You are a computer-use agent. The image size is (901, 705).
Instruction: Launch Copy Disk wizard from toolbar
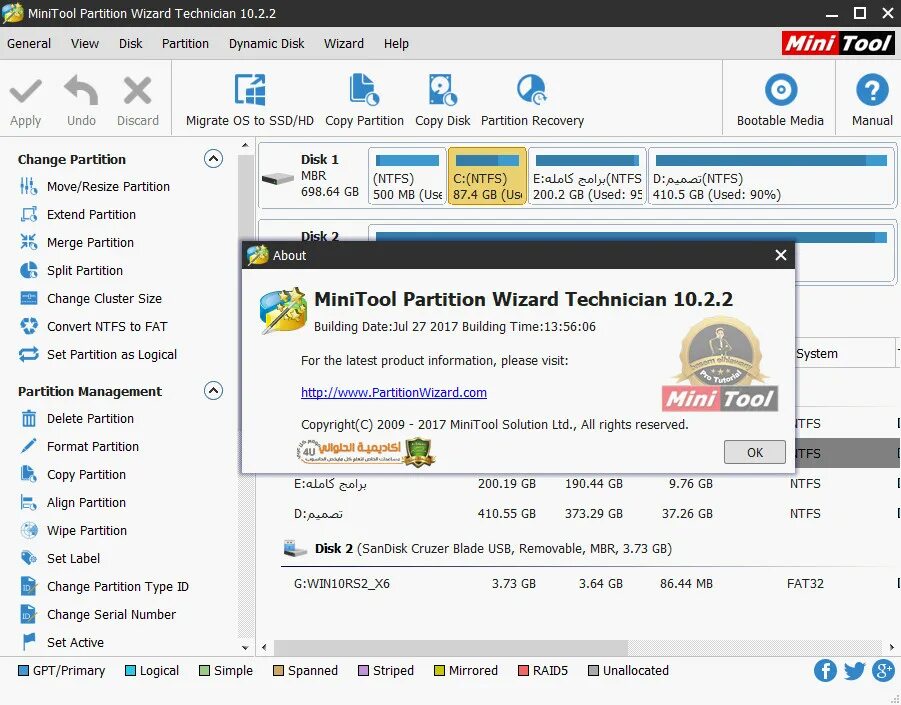442,99
